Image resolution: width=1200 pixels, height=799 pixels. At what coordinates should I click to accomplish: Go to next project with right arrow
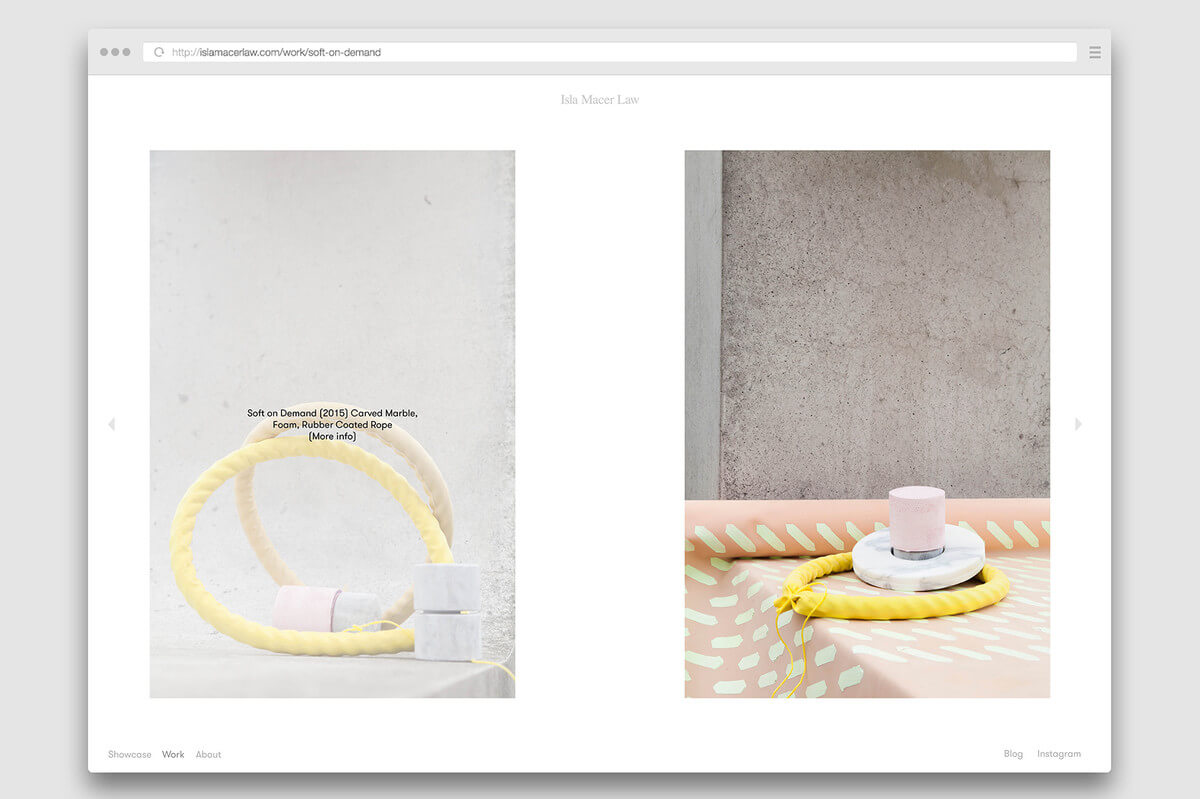pyautogui.click(x=1078, y=424)
